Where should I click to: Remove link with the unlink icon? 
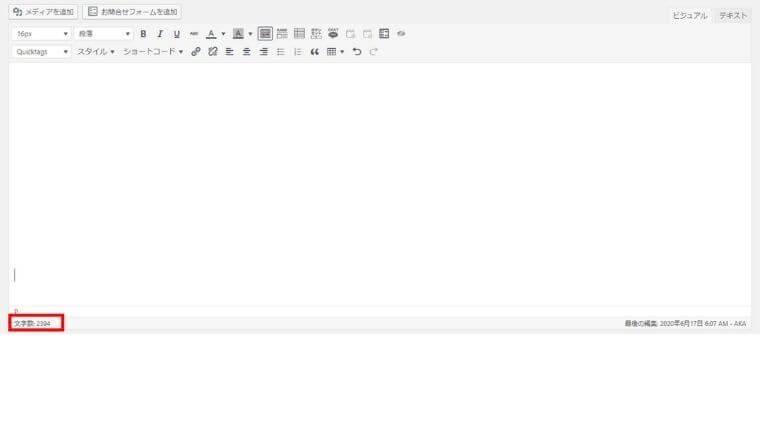coord(213,51)
